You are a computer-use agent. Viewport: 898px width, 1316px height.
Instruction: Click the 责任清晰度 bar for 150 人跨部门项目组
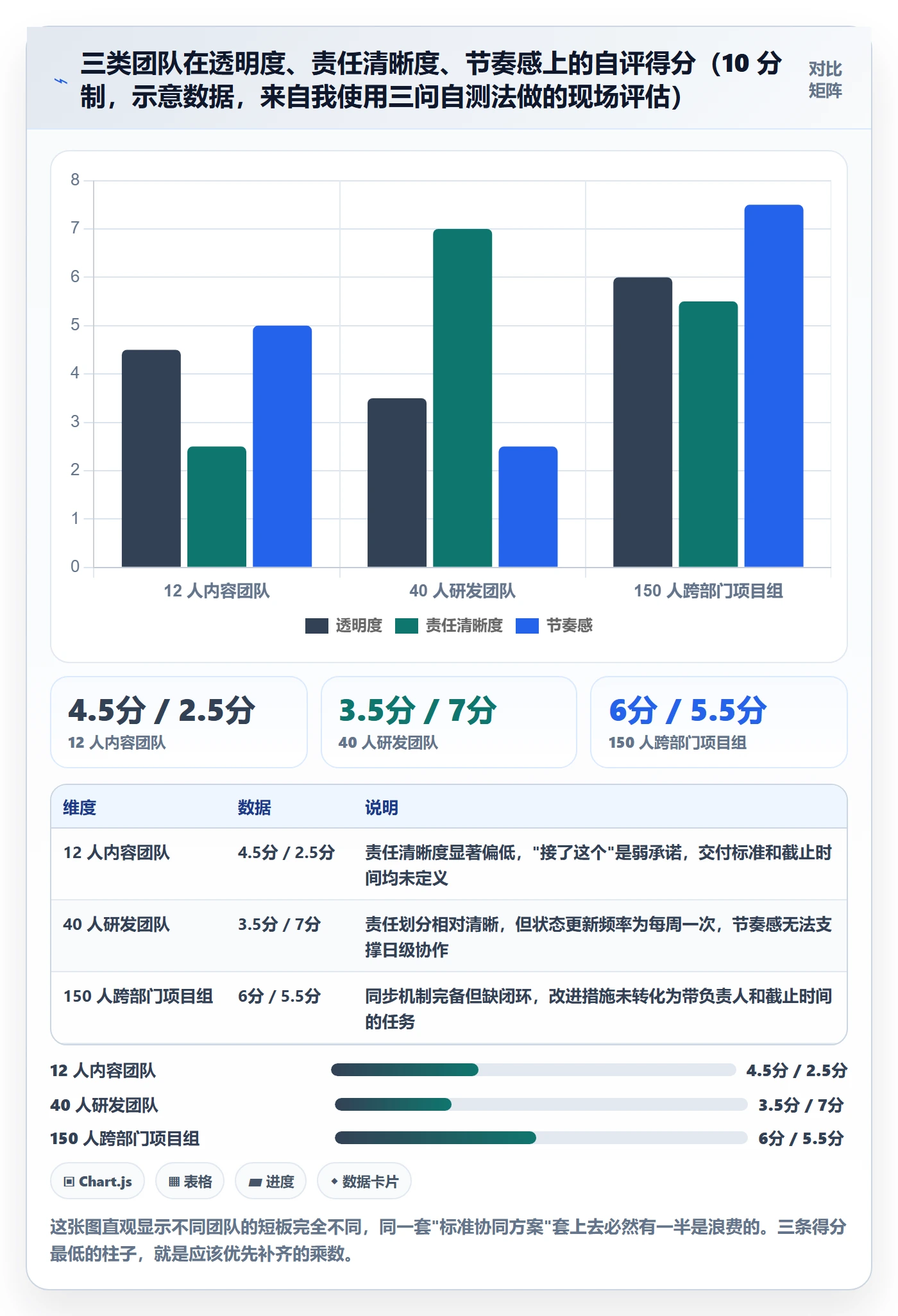point(708,434)
